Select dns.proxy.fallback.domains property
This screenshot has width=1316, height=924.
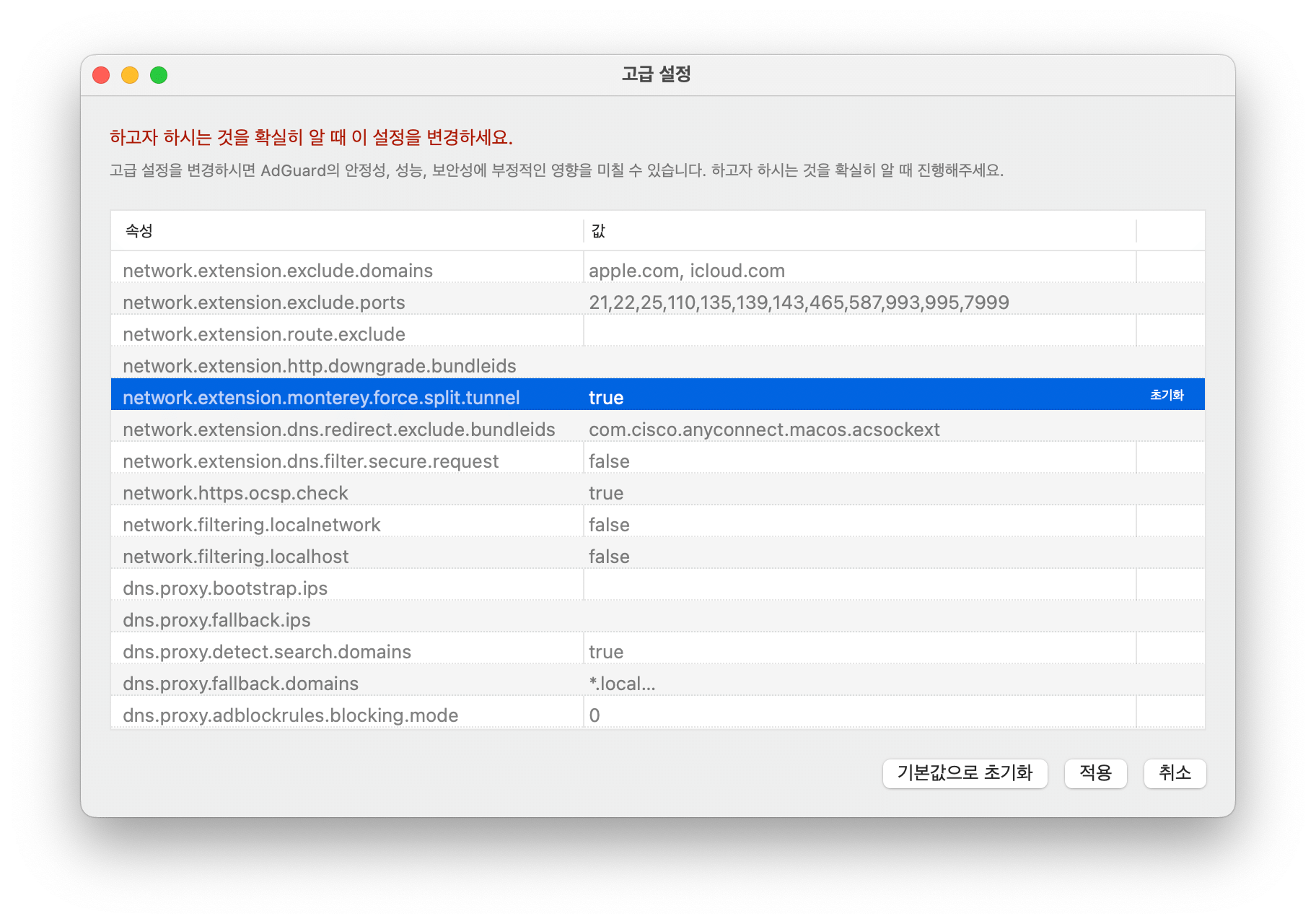241,684
